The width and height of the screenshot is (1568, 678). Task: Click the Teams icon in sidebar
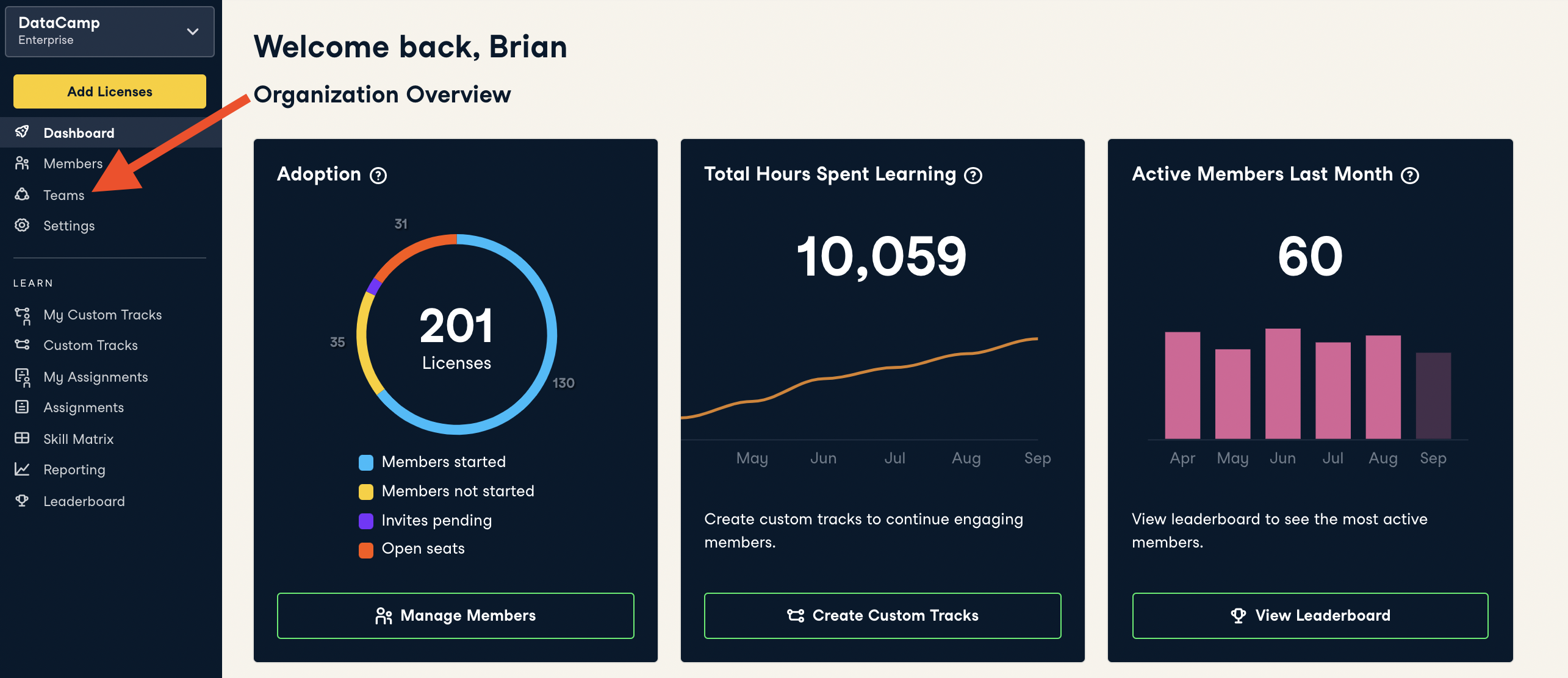pos(22,194)
